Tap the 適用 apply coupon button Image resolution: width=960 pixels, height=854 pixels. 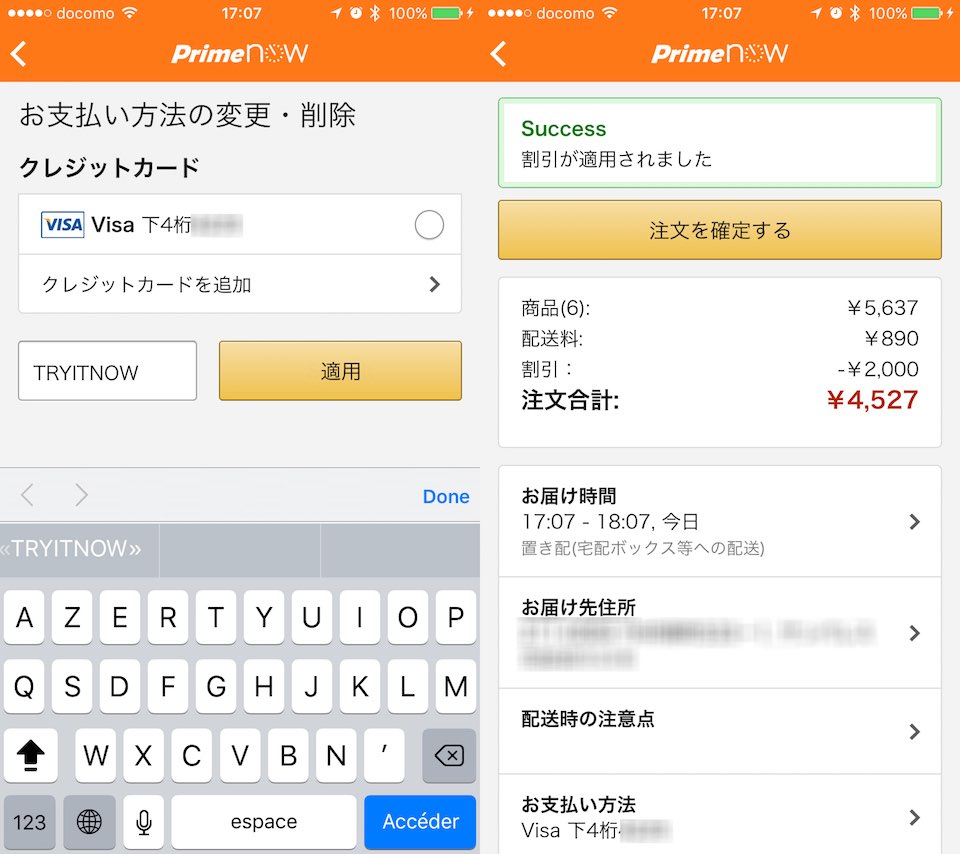pyautogui.click(x=340, y=371)
